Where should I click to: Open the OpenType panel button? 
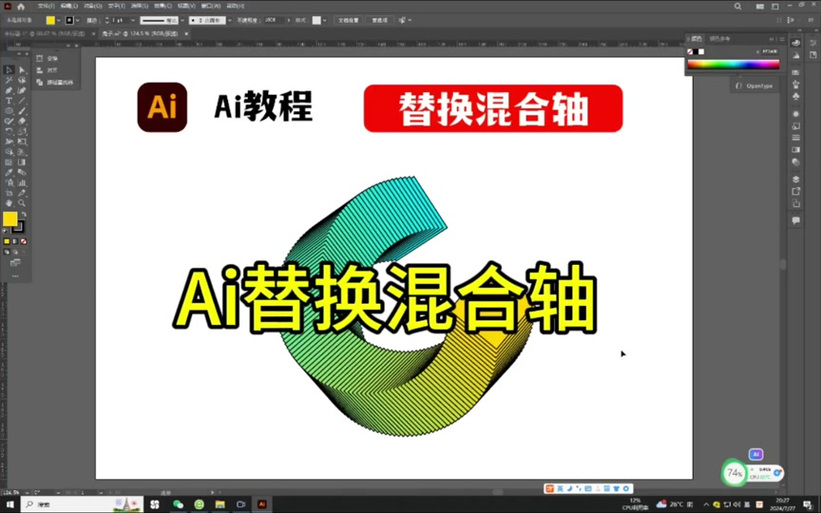coord(755,86)
